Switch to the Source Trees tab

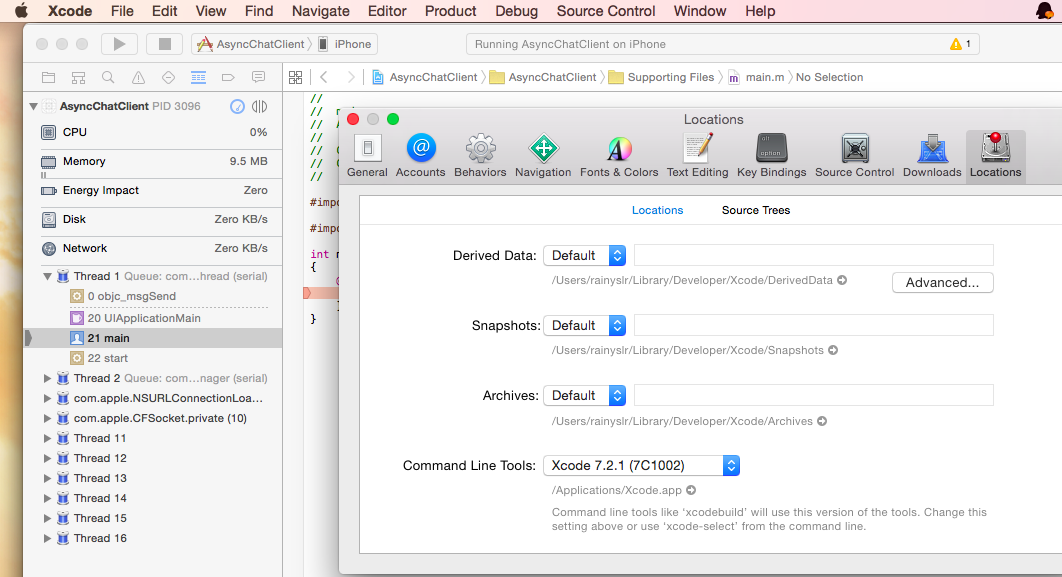(x=756, y=210)
